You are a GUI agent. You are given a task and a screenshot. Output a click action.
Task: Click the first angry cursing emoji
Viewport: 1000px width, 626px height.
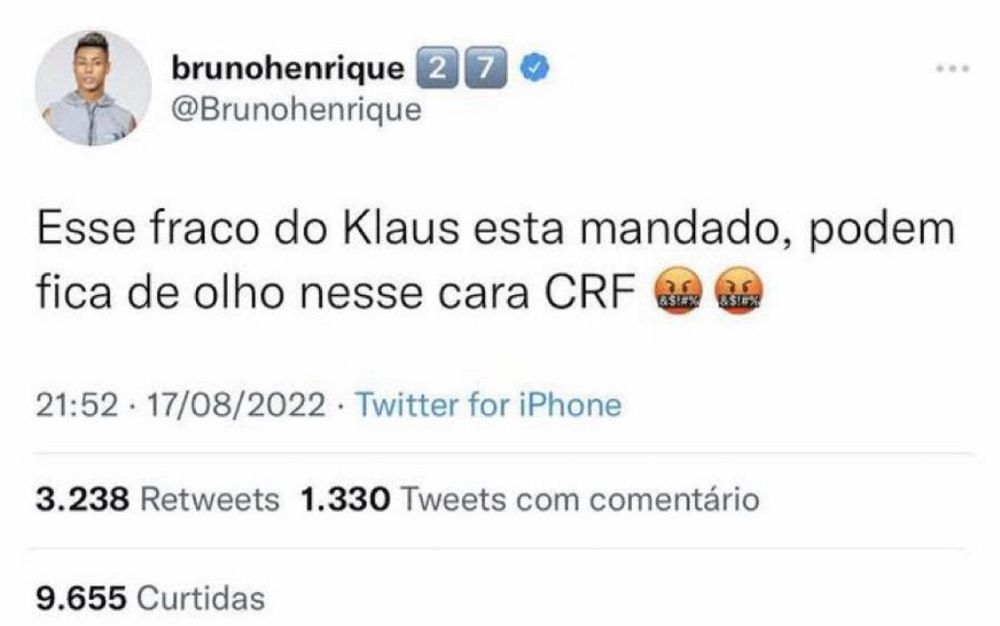click(x=679, y=290)
